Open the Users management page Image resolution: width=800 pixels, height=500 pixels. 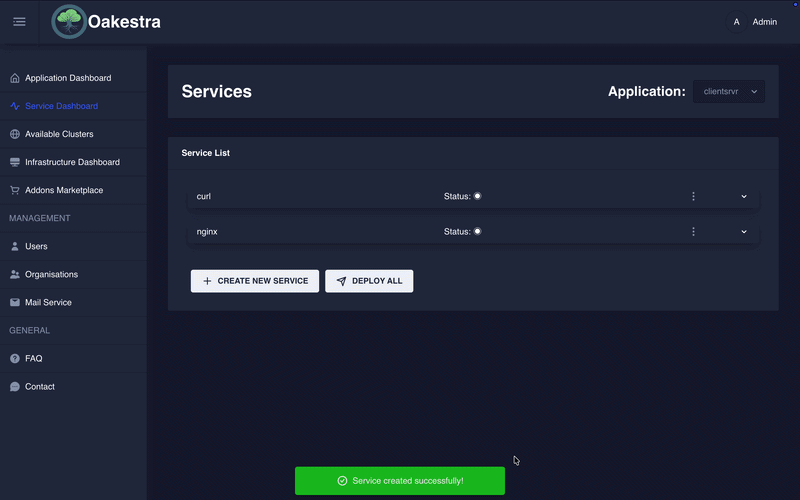(36, 246)
